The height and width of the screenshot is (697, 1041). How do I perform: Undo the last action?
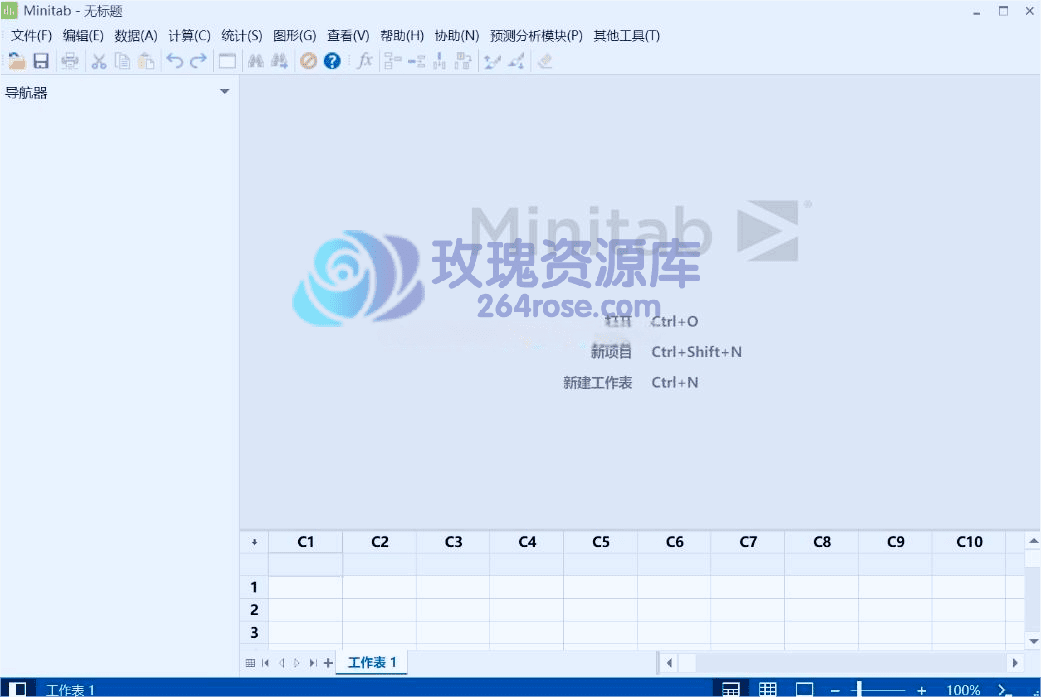click(175, 61)
